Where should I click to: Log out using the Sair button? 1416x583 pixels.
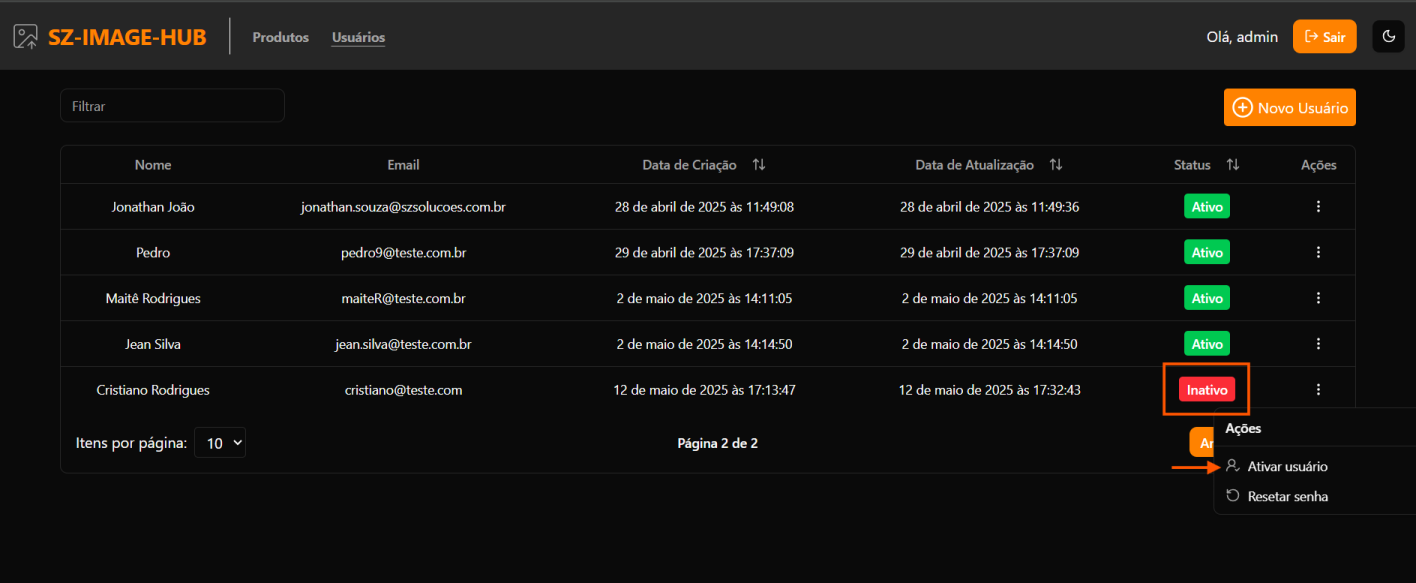coord(1324,37)
